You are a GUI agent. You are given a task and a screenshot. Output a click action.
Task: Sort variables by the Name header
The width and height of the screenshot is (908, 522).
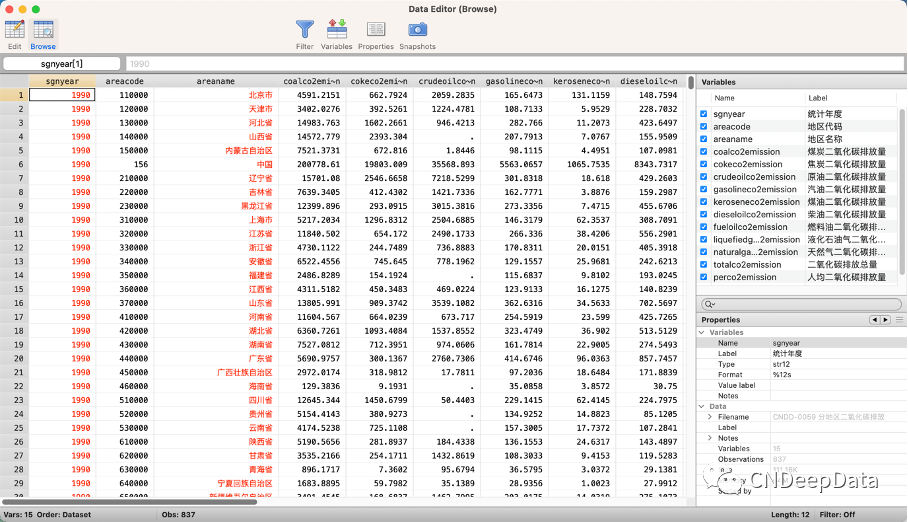click(724, 98)
